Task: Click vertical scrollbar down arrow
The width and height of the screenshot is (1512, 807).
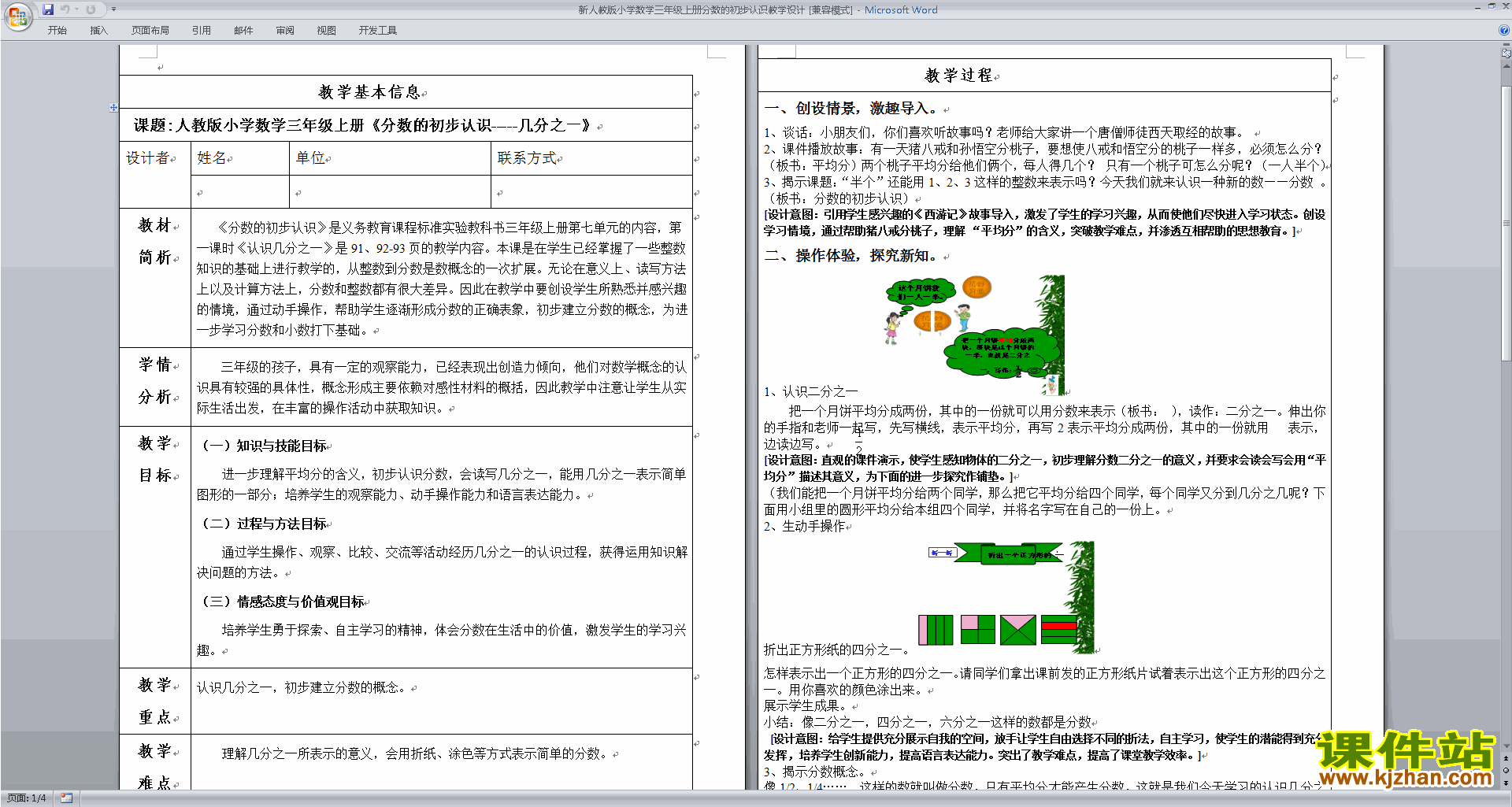Action: [1506, 747]
